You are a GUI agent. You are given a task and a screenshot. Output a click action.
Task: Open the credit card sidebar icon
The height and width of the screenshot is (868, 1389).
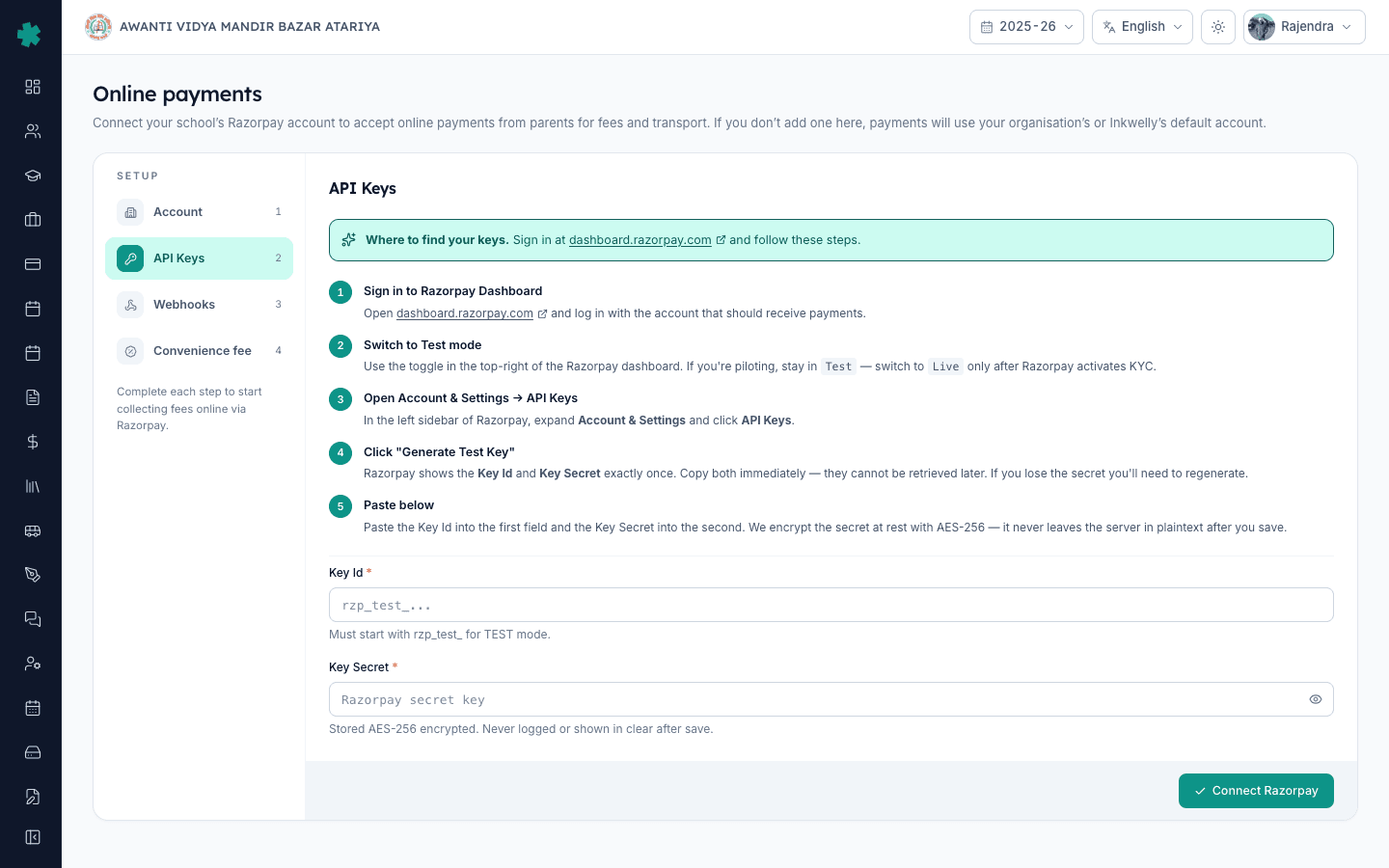(33, 264)
